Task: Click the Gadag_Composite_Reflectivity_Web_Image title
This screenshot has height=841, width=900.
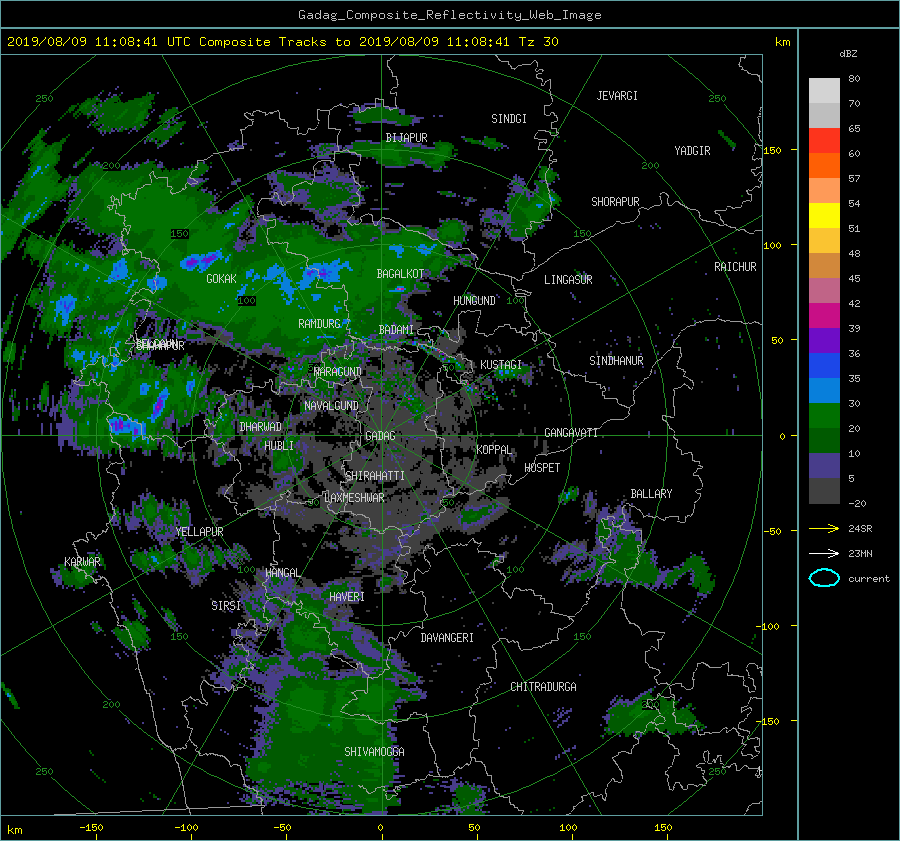Action: [x=449, y=15]
